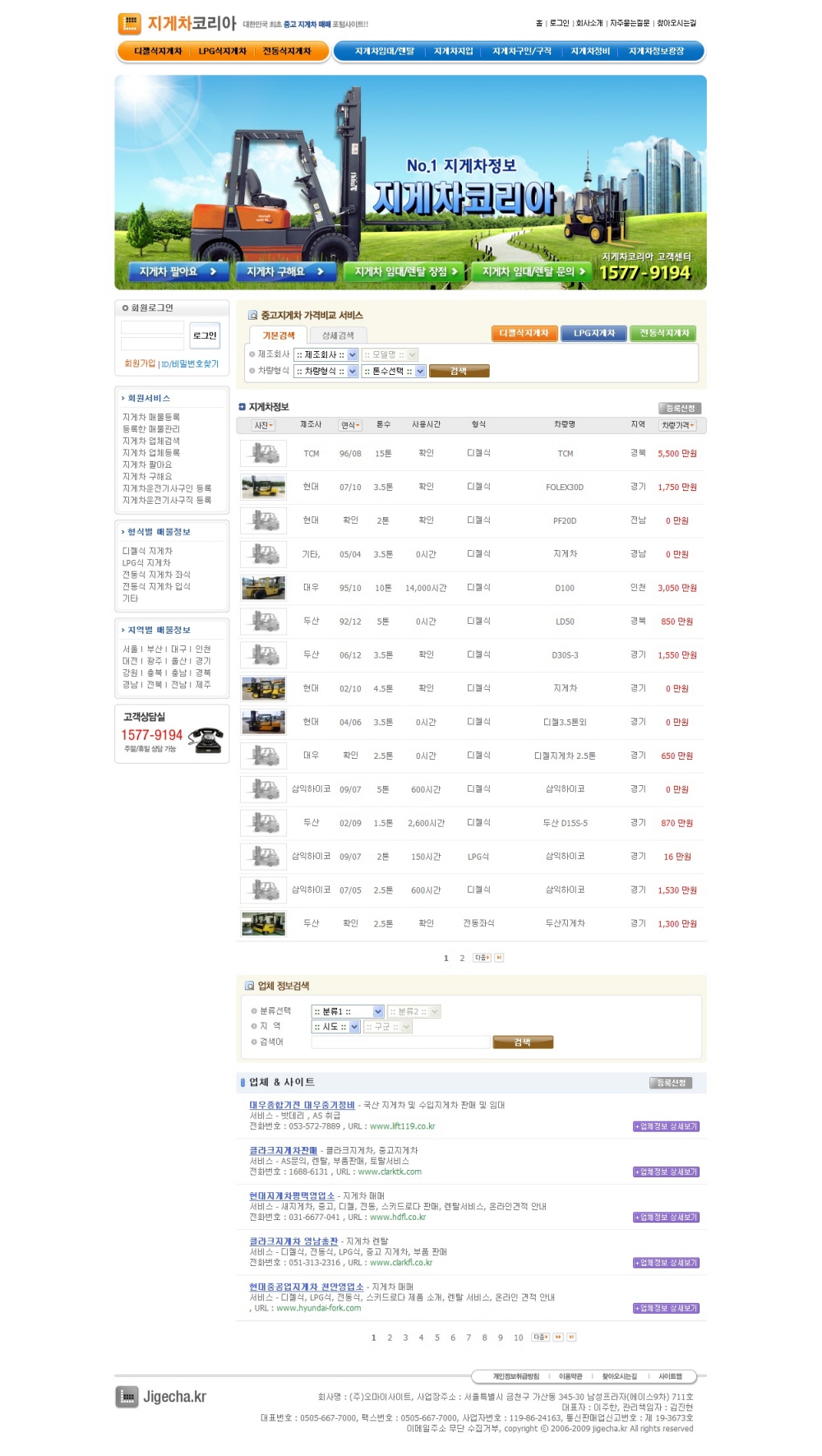Open the 분류1 category dropdown
This screenshot has width=822, height=1456.
(378, 1012)
